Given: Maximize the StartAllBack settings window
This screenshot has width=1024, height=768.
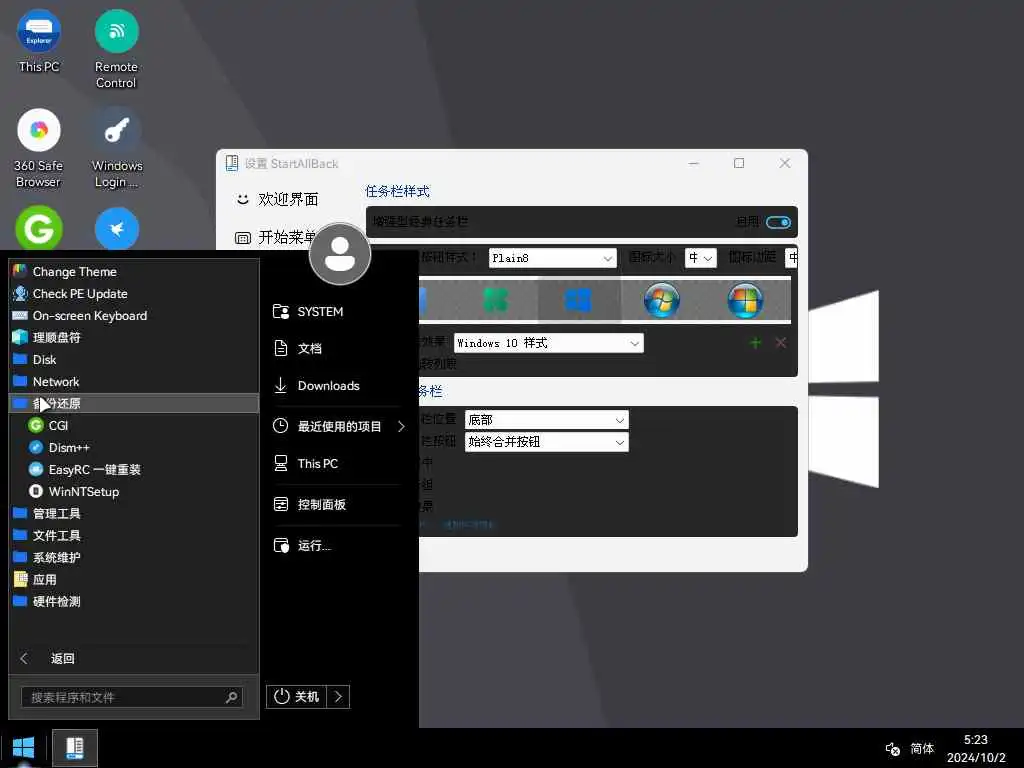Looking at the screenshot, I should tap(739, 163).
